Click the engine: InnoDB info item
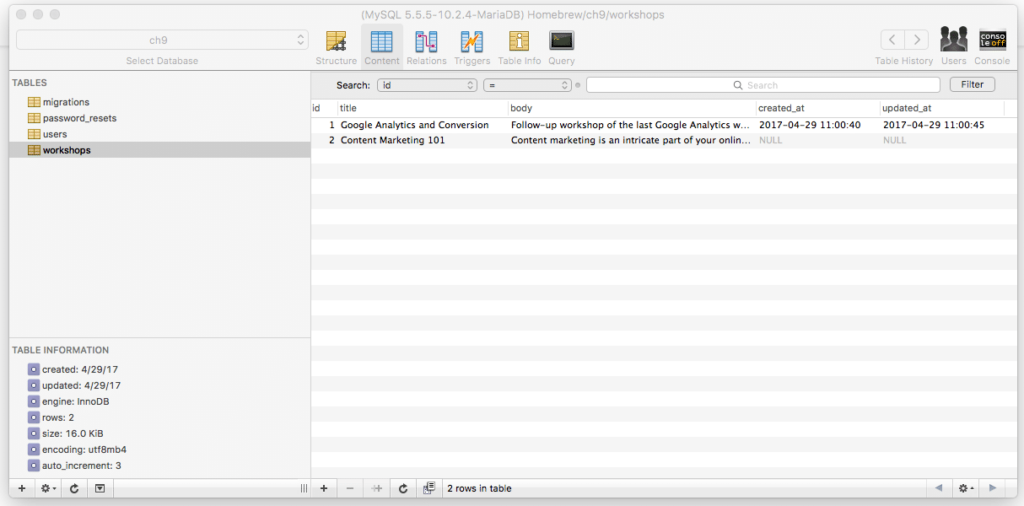Image resolution: width=1024 pixels, height=506 pixels. click(x=69, y=402)
